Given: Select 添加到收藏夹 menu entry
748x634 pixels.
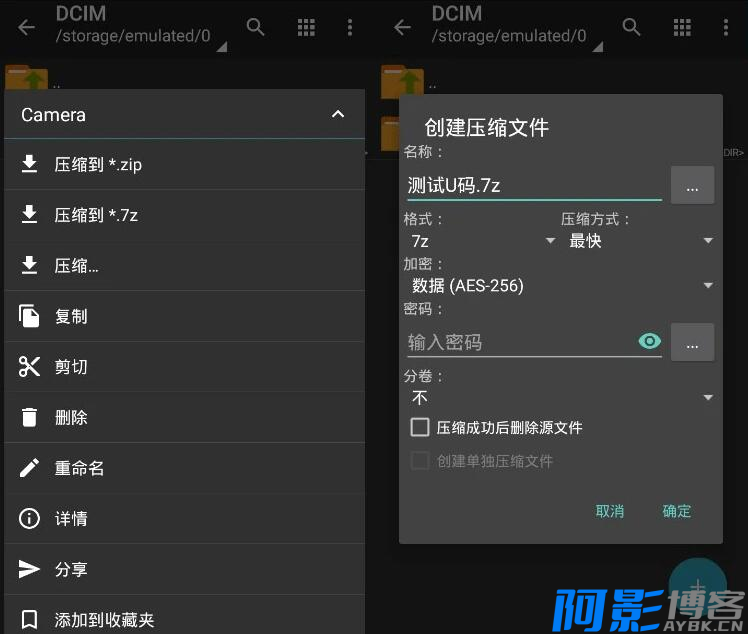Looking at the screenshot, I should 184,619.
